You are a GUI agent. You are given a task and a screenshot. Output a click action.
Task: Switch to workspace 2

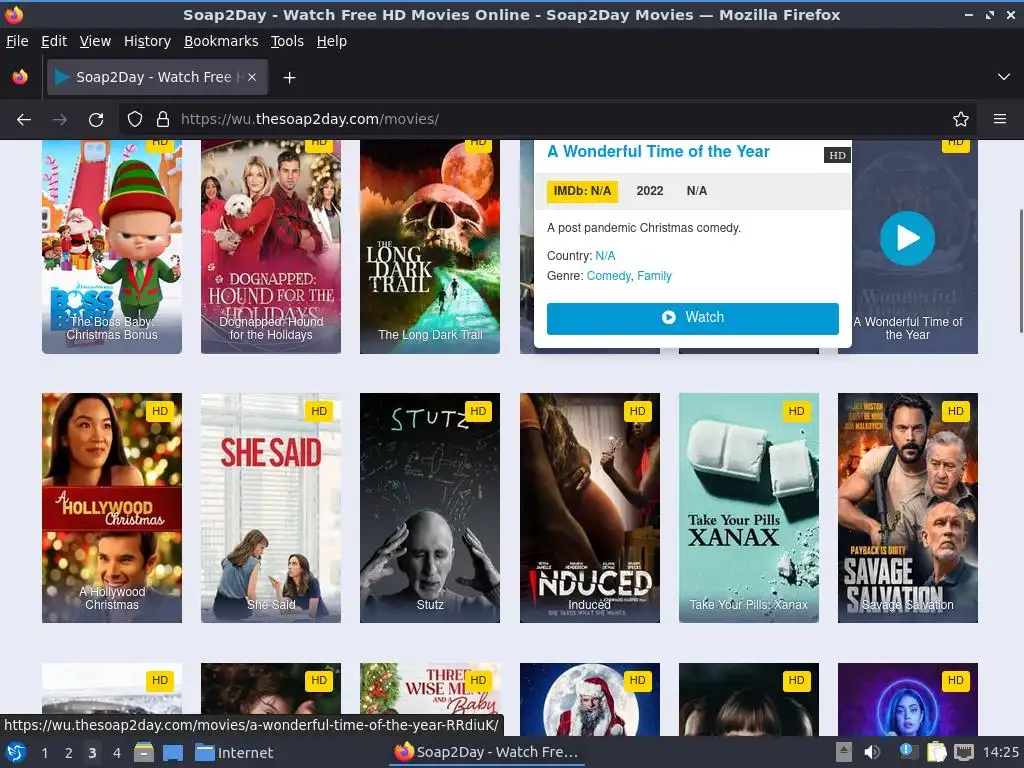(69, 753)
